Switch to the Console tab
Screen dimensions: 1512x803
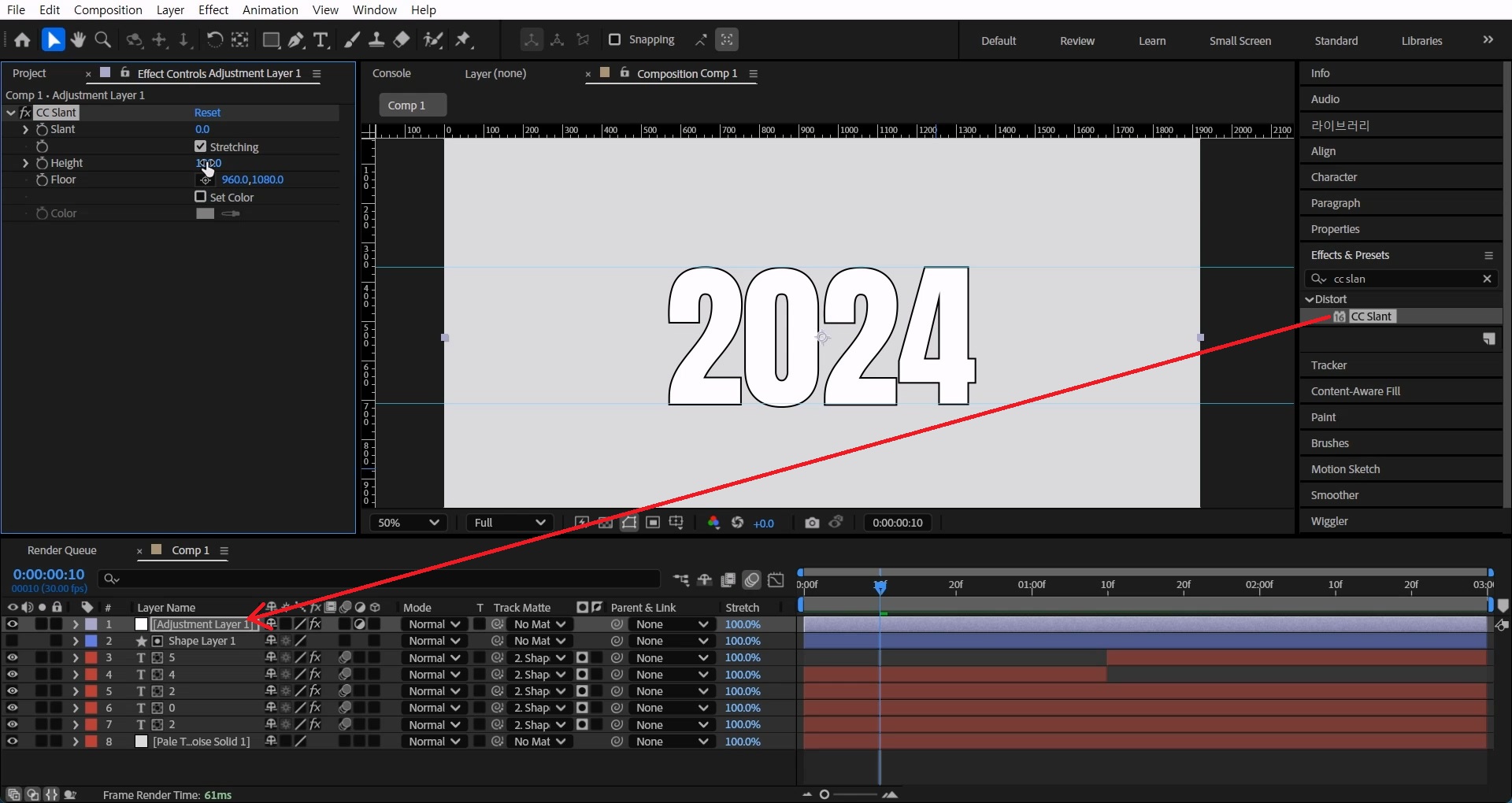(x=391, y=73)
